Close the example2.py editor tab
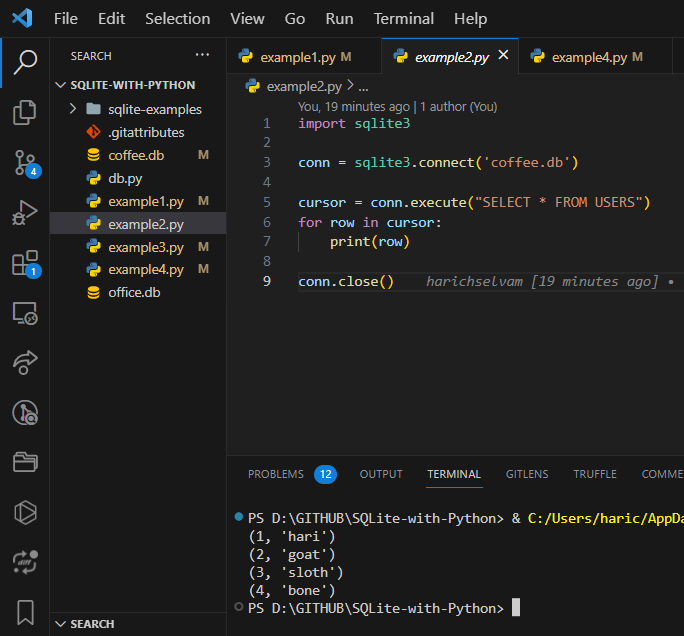This screenshot has width=684, height=636. pyautogui.click(x=503, y=56)
